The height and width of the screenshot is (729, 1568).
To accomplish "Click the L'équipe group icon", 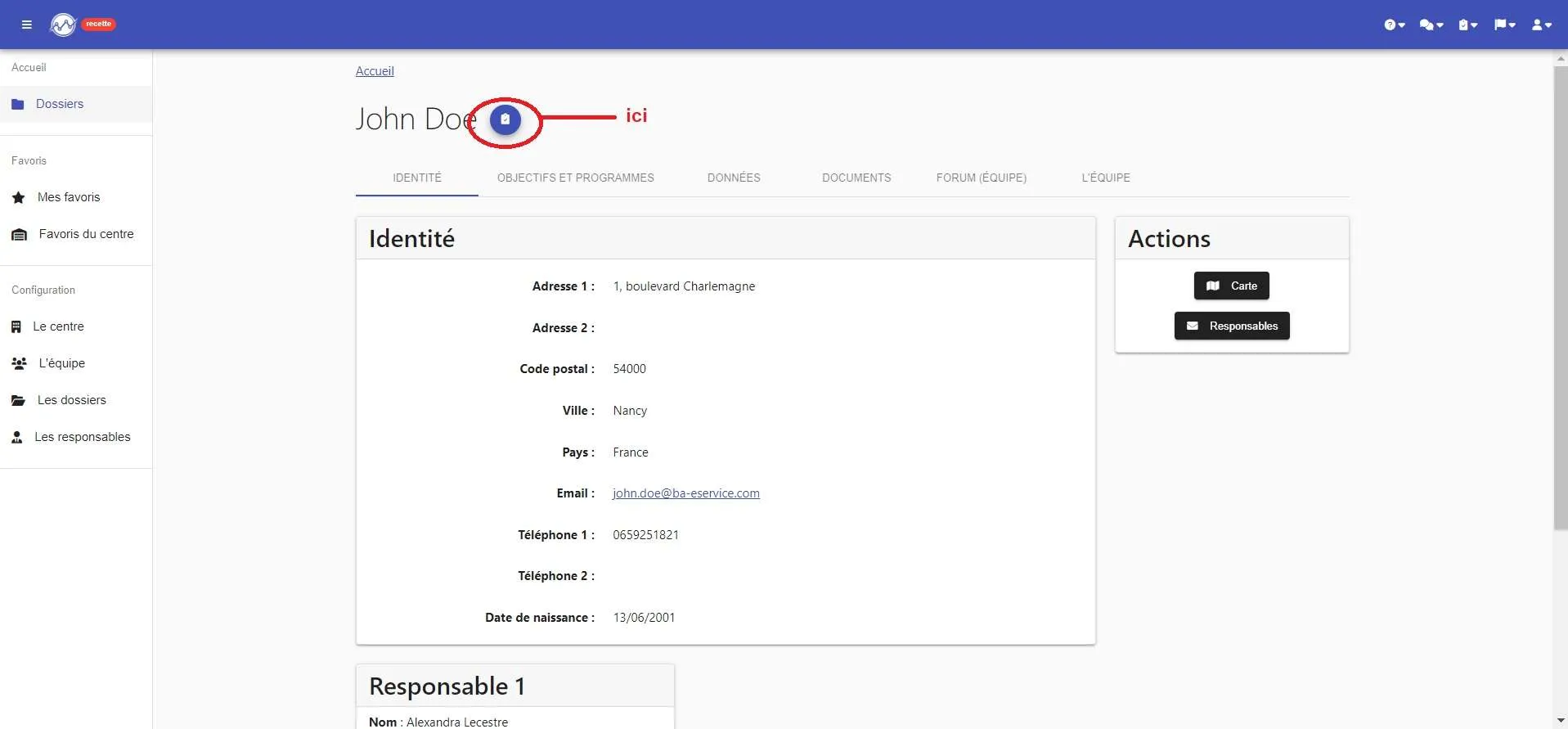I will pyautogui.click(x=20, y=363).
